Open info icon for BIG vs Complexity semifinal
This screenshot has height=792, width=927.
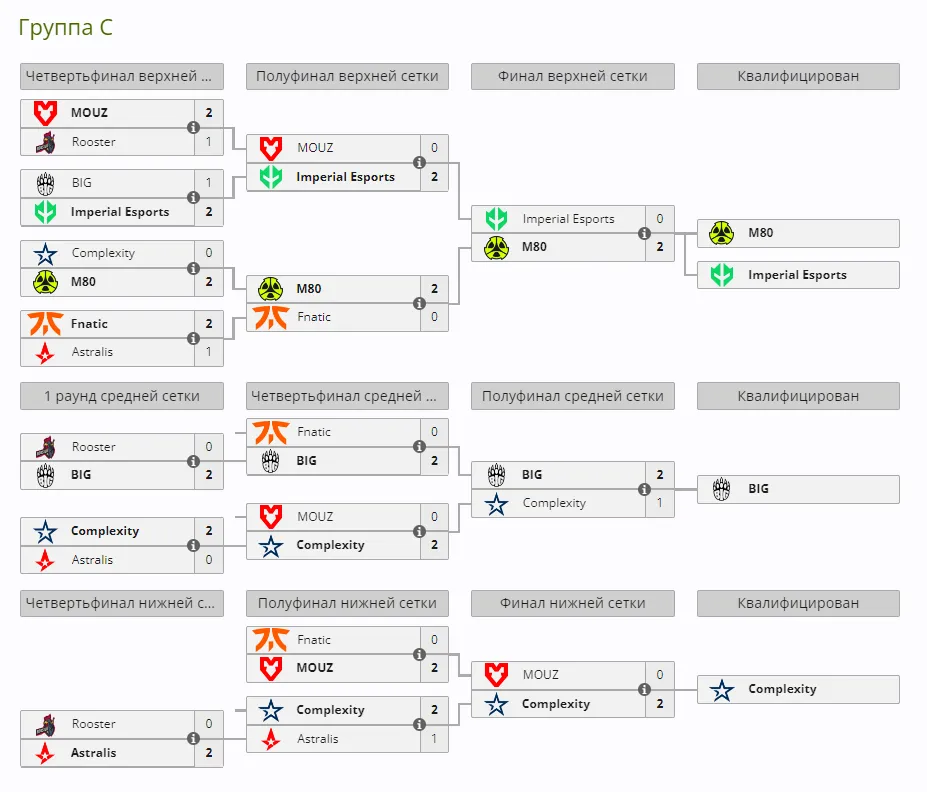click(x=644, y=489)
